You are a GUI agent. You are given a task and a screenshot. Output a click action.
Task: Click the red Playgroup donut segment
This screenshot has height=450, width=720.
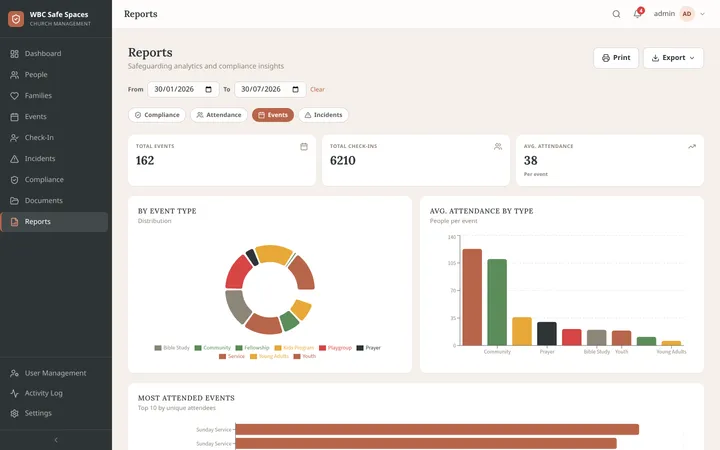(x=238, y=274)
